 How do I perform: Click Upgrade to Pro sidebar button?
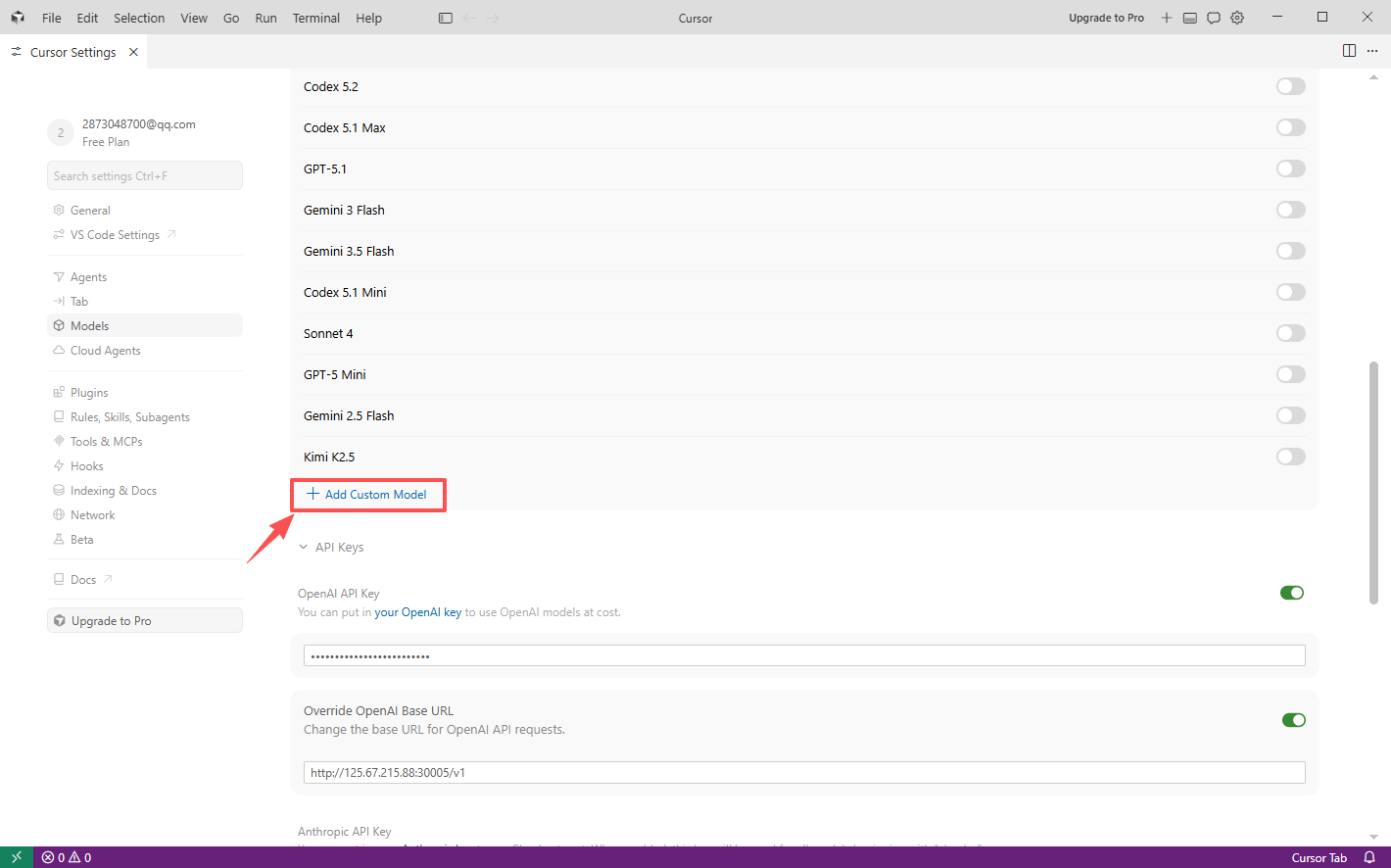tap(145, 620)
